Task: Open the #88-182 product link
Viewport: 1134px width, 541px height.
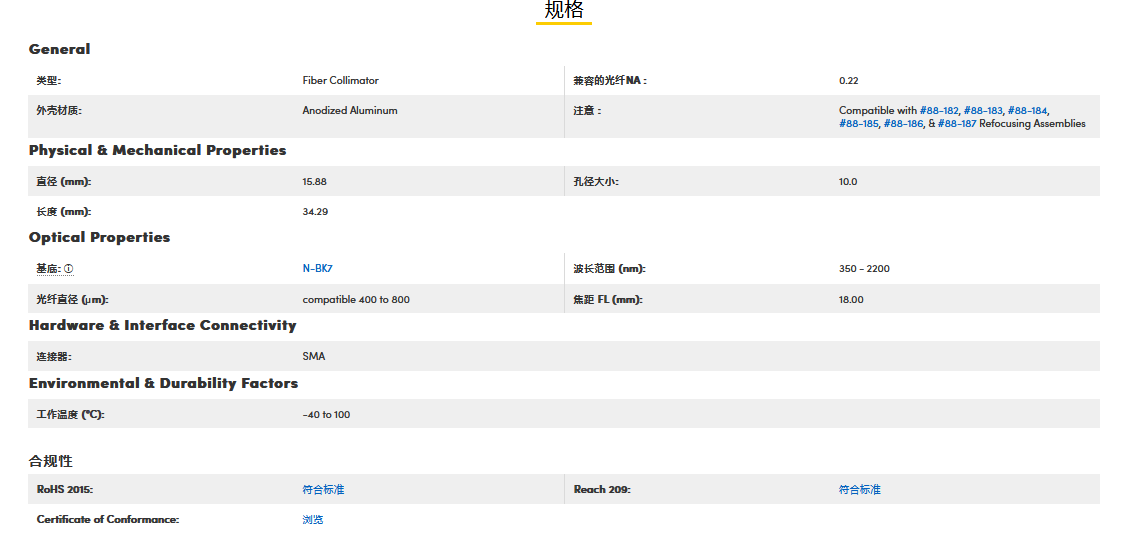Action: [x=938, y=111]
